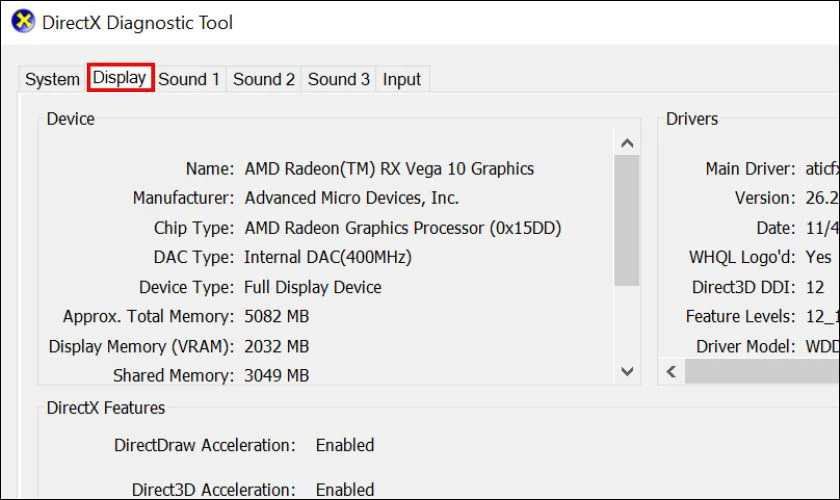Switch to the System tab
Screen dimensions: 840x500
click(x=52, y=79)
